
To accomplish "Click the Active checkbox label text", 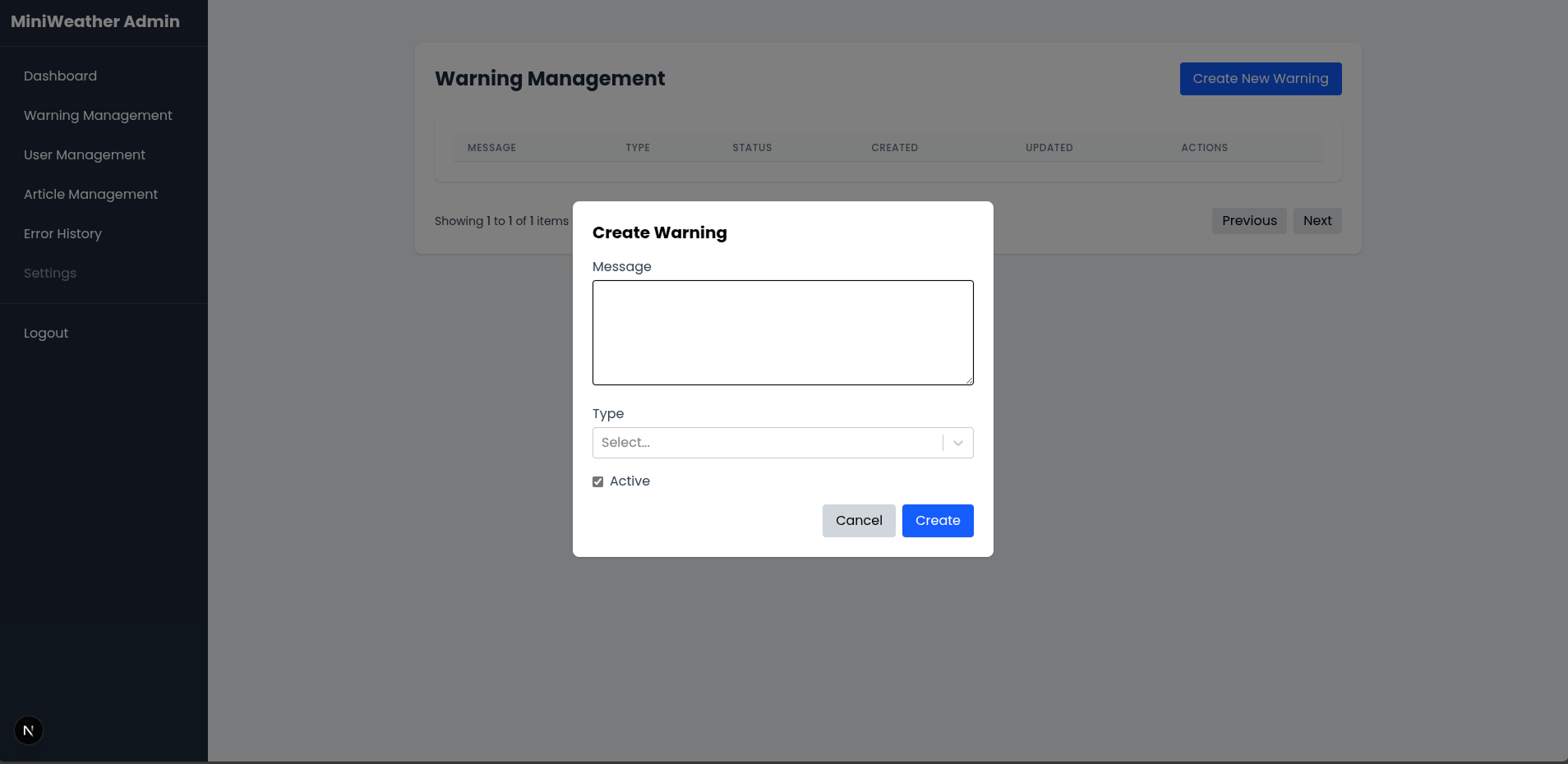I will 630,481.
